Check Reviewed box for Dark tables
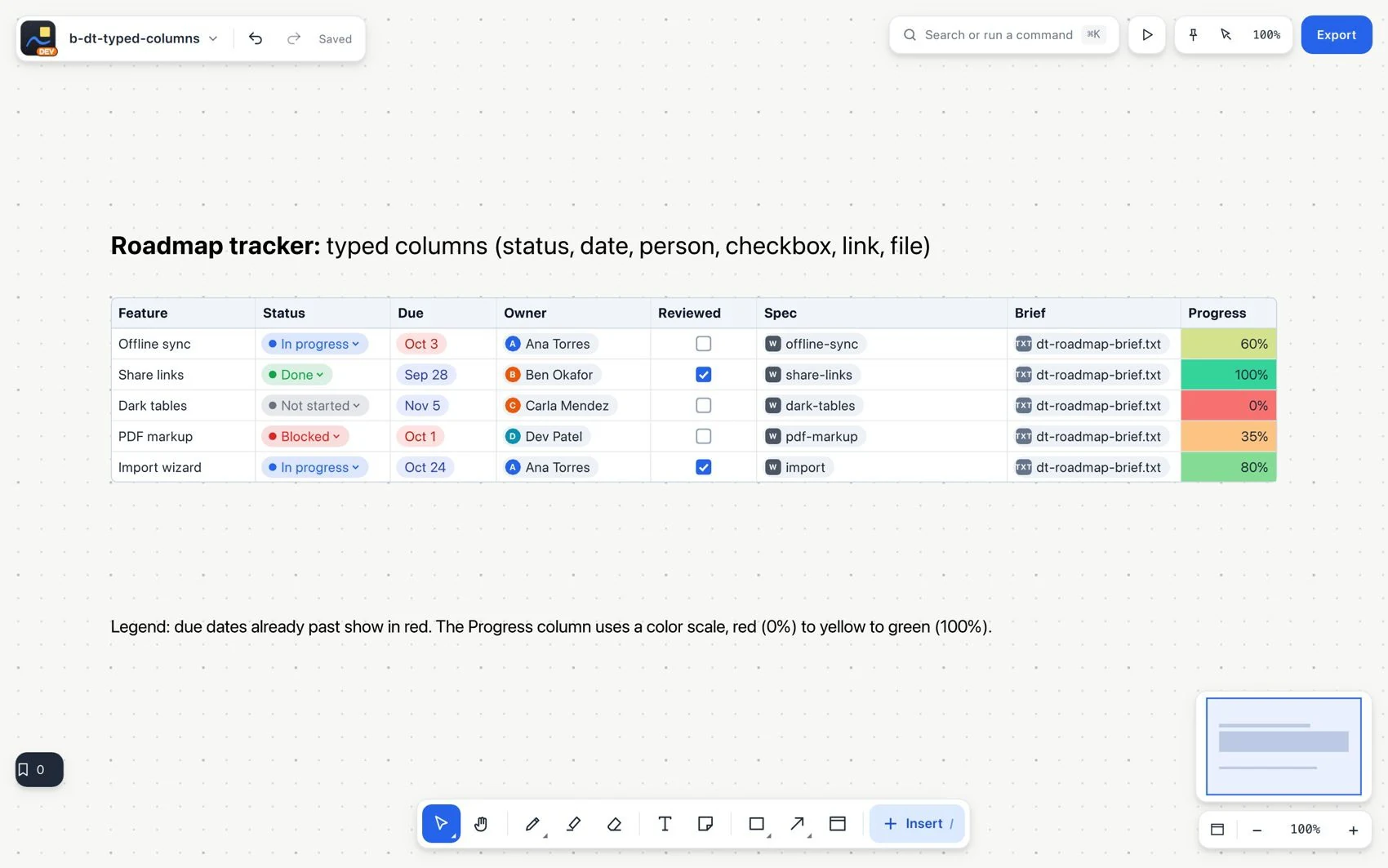Viewport: 1388px width, 868px height. [x=703, y=405]
